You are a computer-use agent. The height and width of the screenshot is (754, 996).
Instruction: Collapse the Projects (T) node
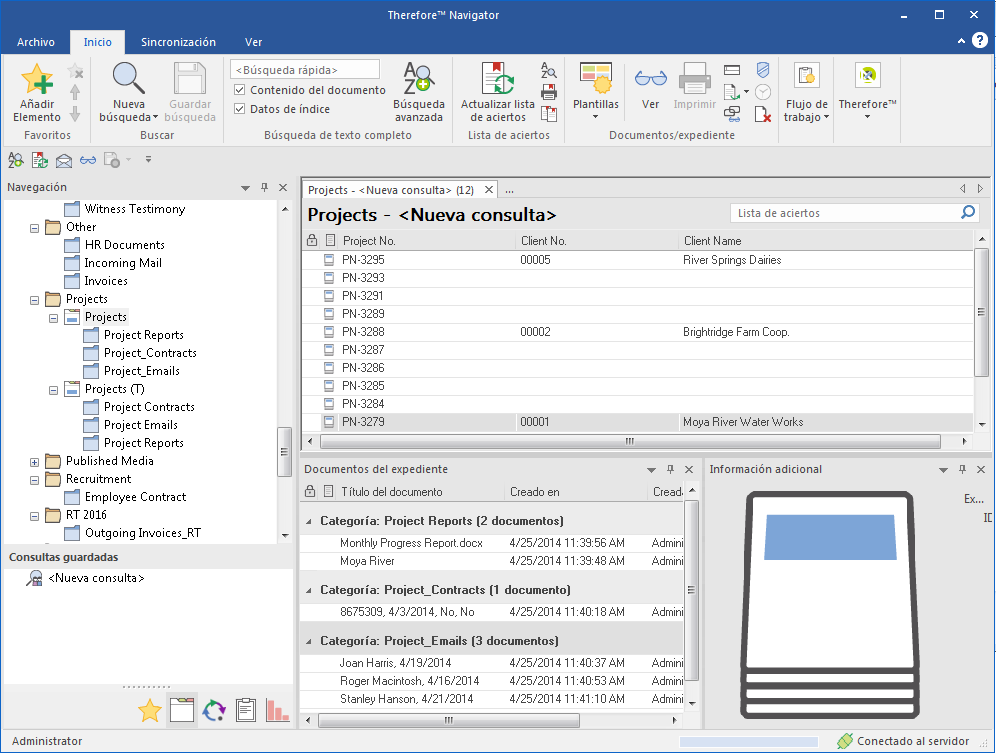click(53, 390)
